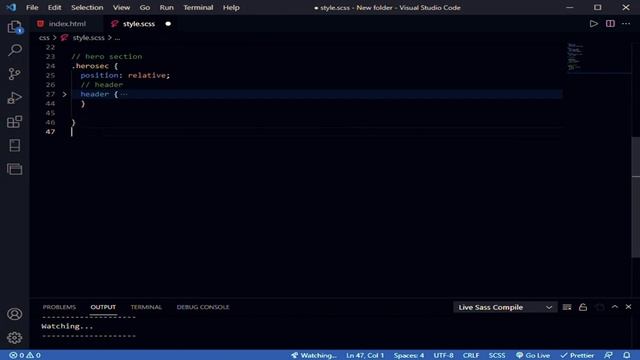640x360 pixels.
Task: Click line number 24 in gutter
Action: tap(50, 66)
